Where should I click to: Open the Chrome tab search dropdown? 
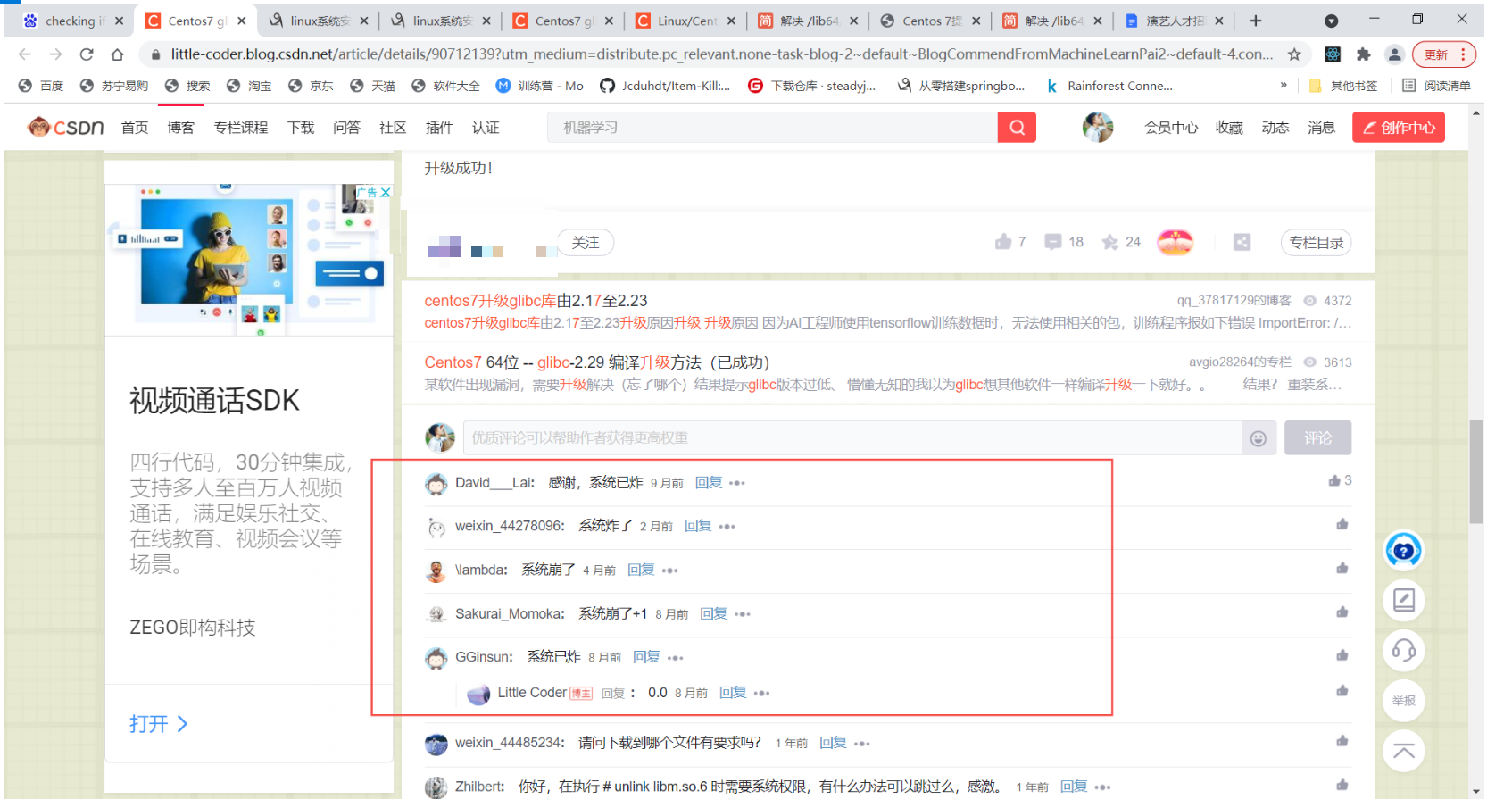tap(1331, 21)
